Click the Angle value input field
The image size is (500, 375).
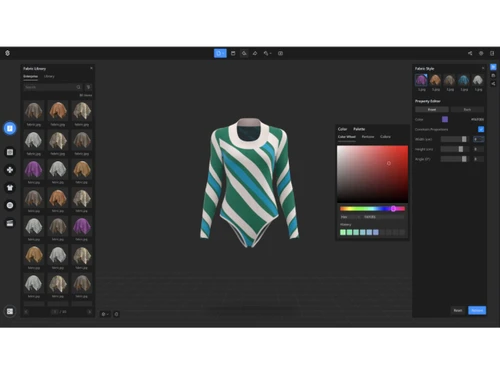[x=479, y=159]
